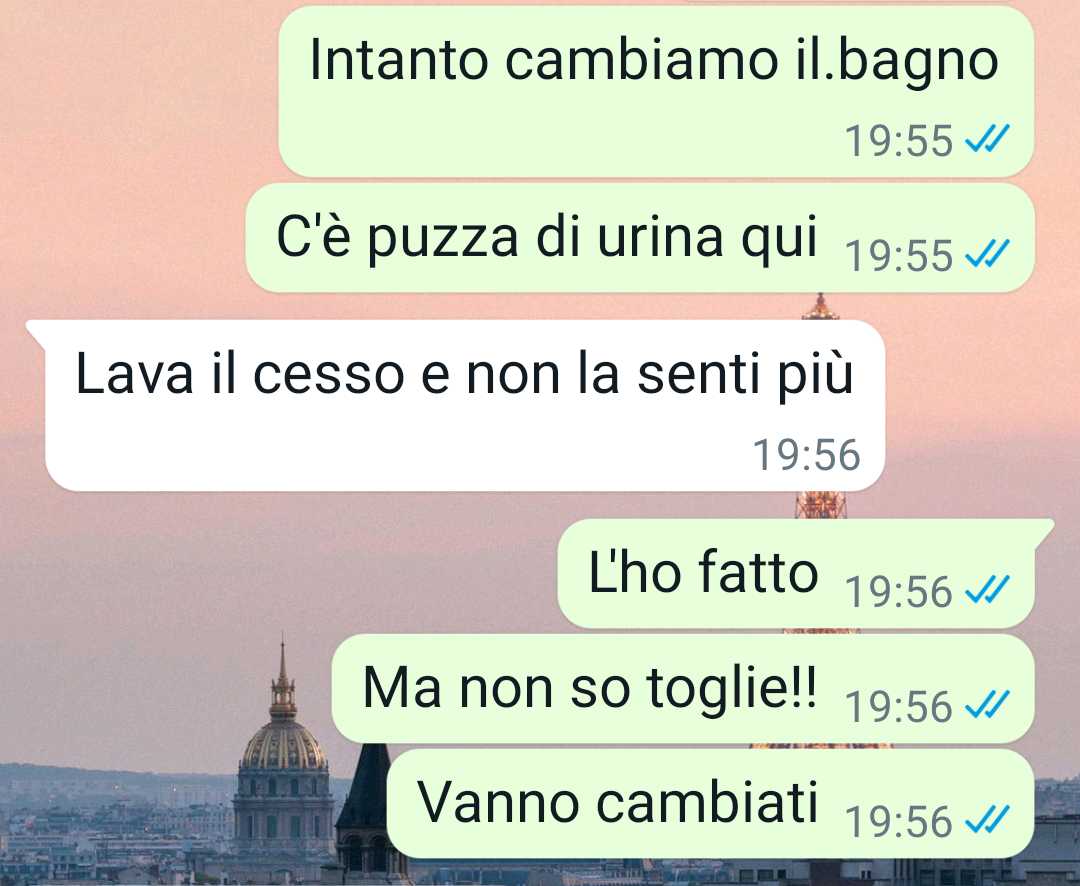Click the 19:55 time next to 'urina qui'
Viewport: 1080px width, 886px height.
click(899, 256)
